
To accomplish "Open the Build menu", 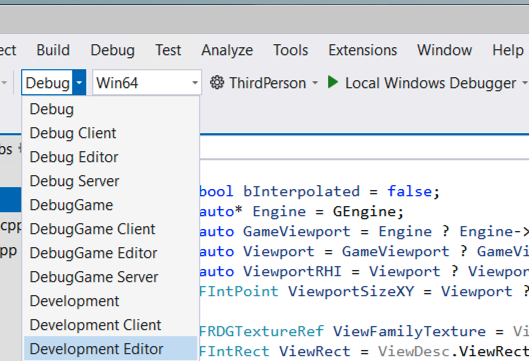I will click(53, 50).
